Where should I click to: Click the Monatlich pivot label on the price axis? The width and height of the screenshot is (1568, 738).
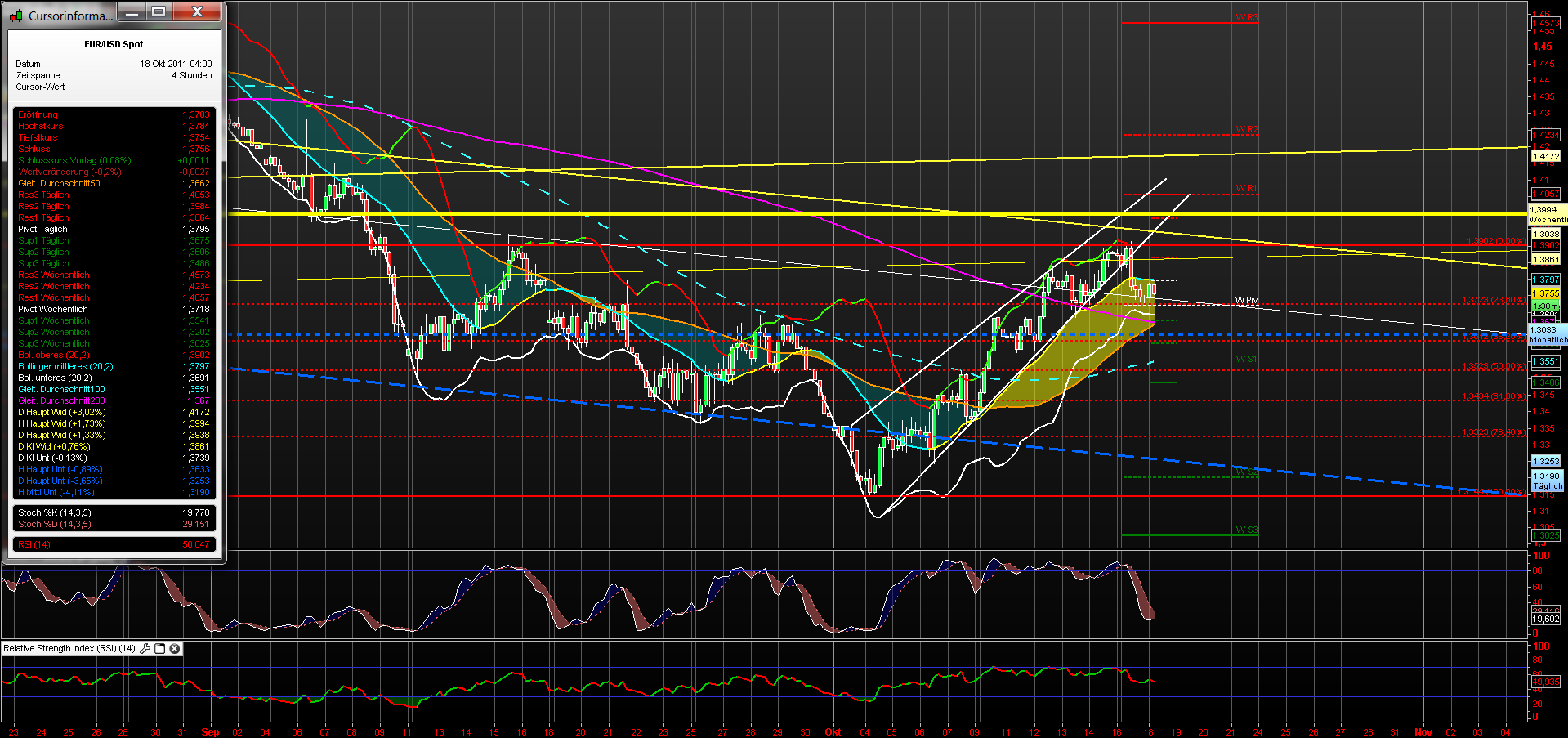point(1547,339)
